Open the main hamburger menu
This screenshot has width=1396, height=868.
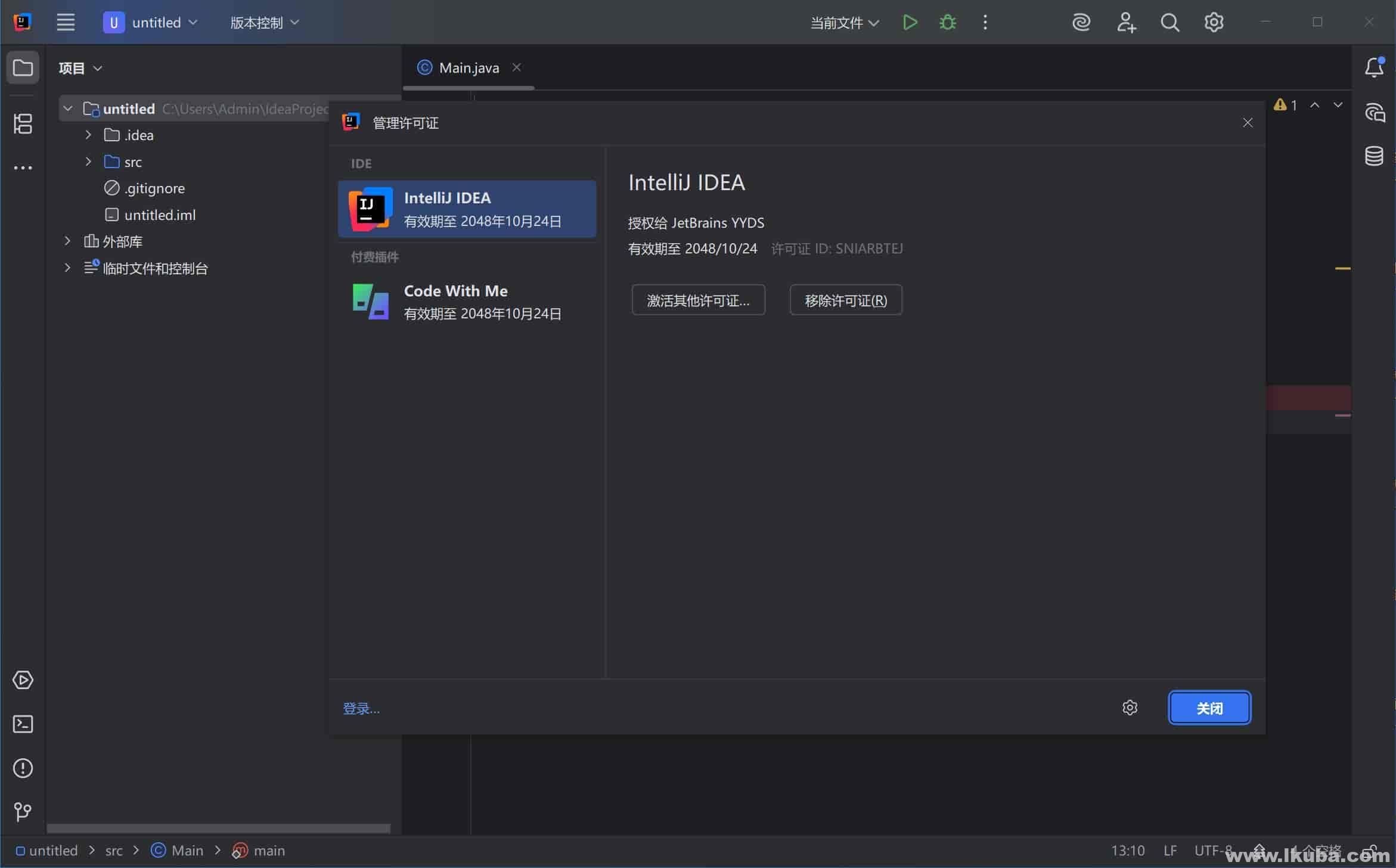(x=66, y=23)
